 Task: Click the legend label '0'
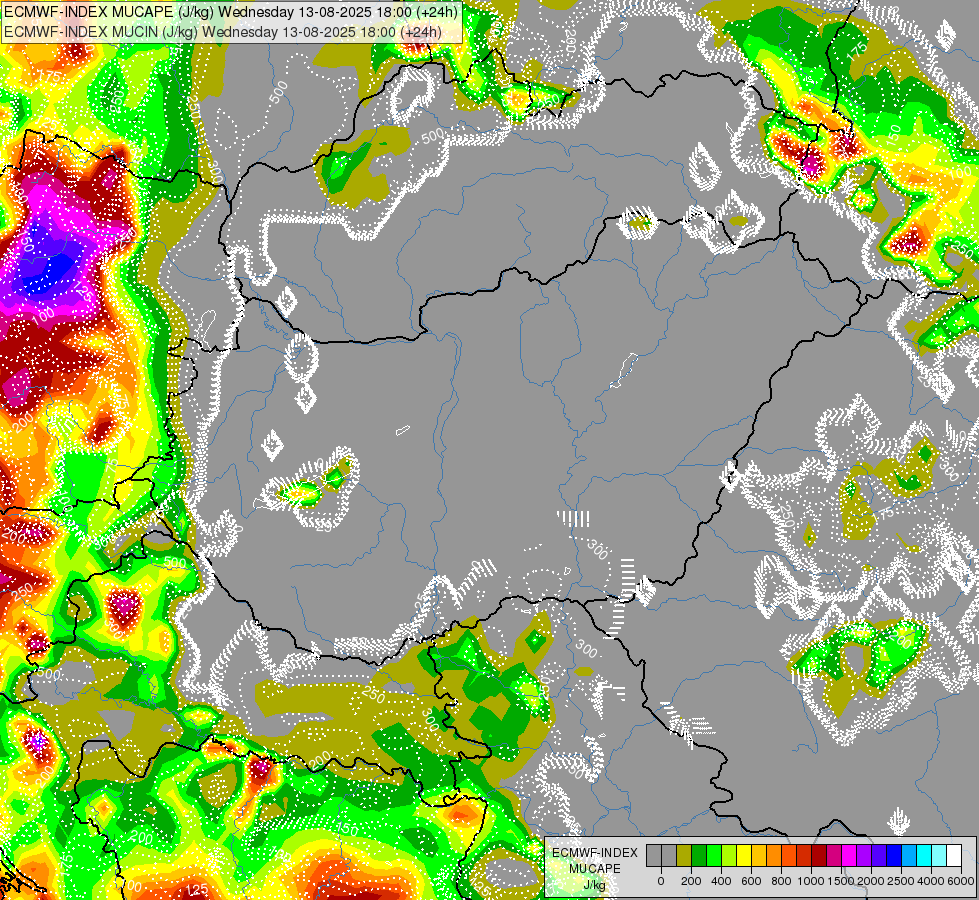[x=661, y=881]
